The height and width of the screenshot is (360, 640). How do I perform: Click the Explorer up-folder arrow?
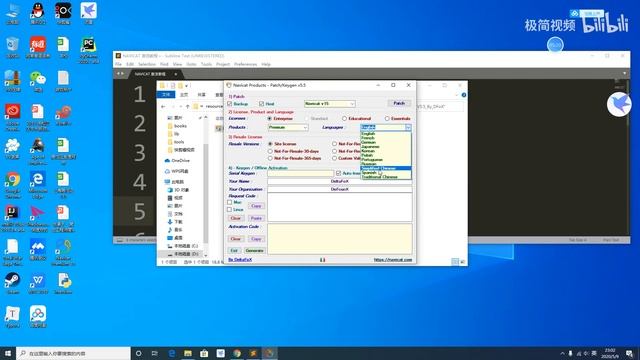point(188,107)
